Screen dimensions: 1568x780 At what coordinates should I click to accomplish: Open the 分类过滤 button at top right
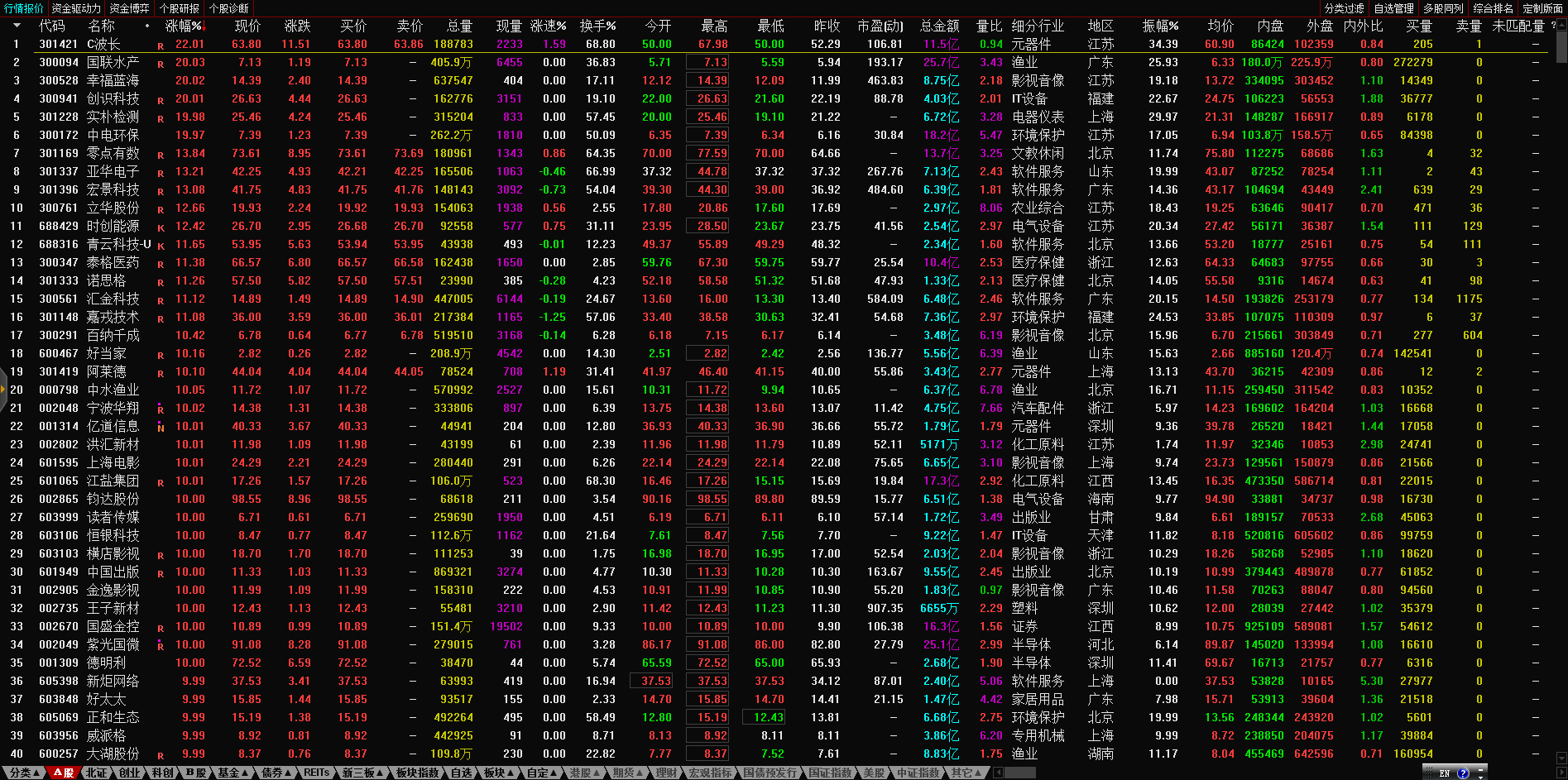(x=1344, y=8)
